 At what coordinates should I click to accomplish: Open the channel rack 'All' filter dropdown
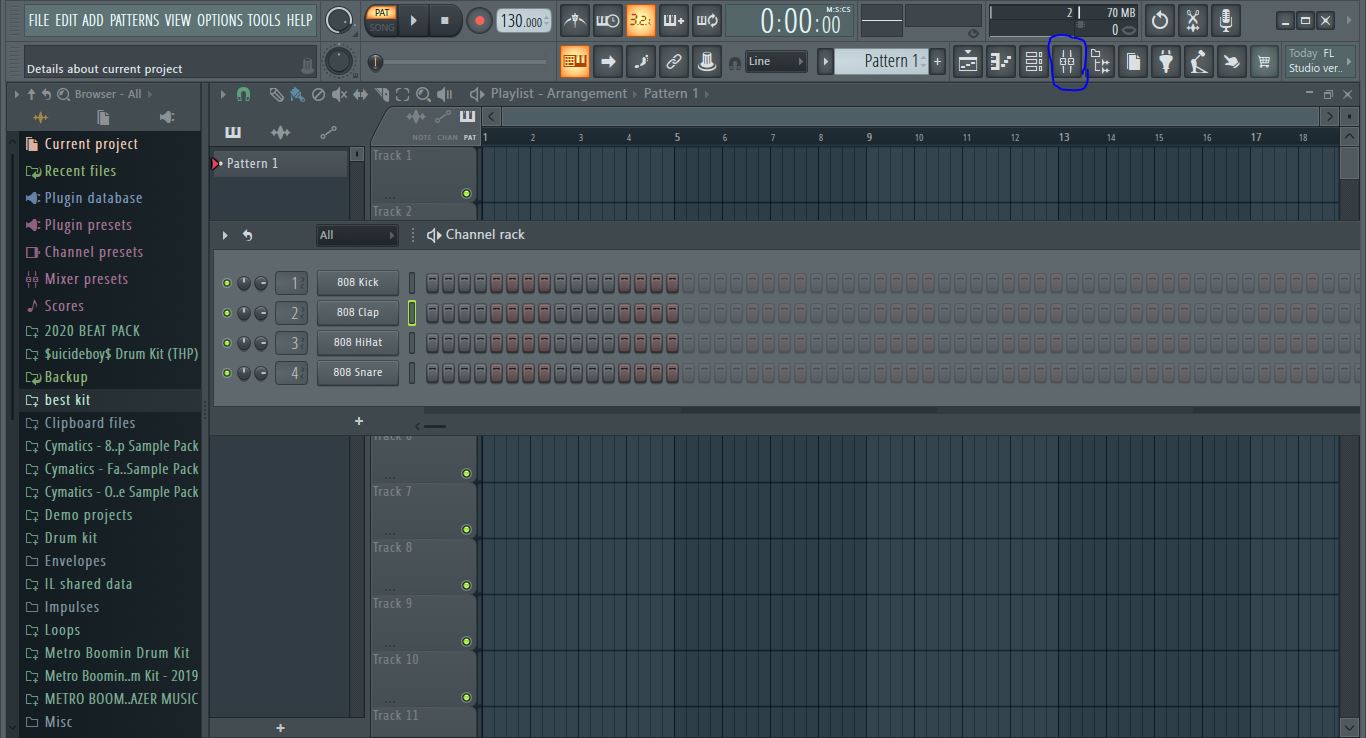tap(356, 236)
